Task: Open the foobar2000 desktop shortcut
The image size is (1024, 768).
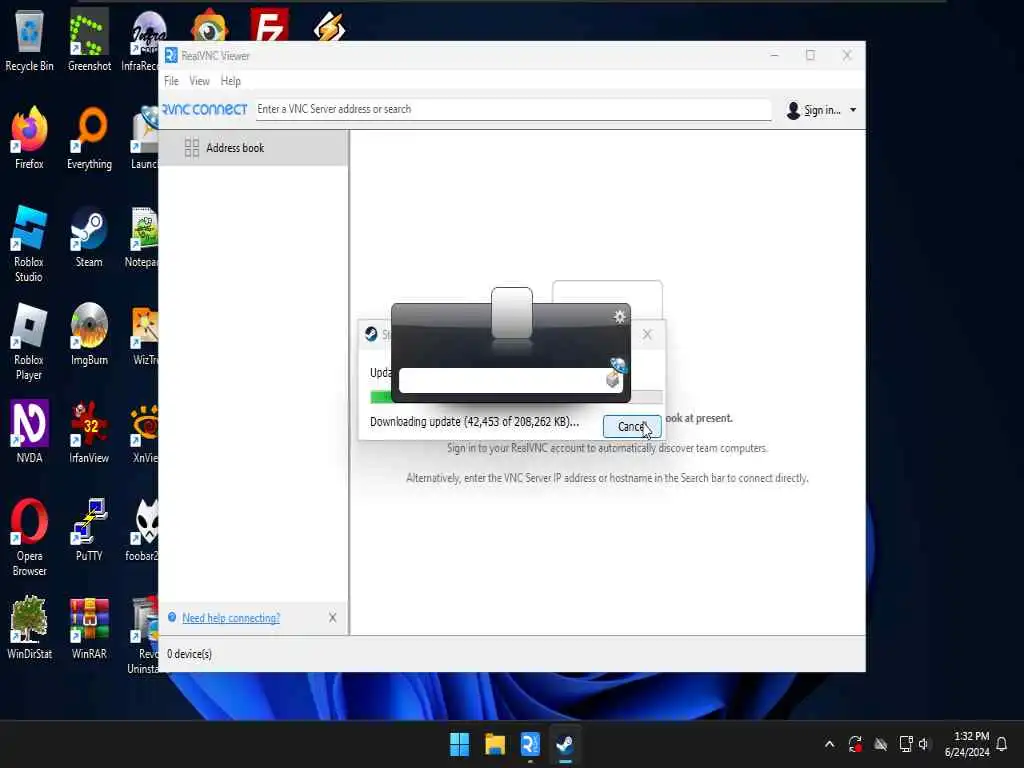Action: click(x=144, y=529)
